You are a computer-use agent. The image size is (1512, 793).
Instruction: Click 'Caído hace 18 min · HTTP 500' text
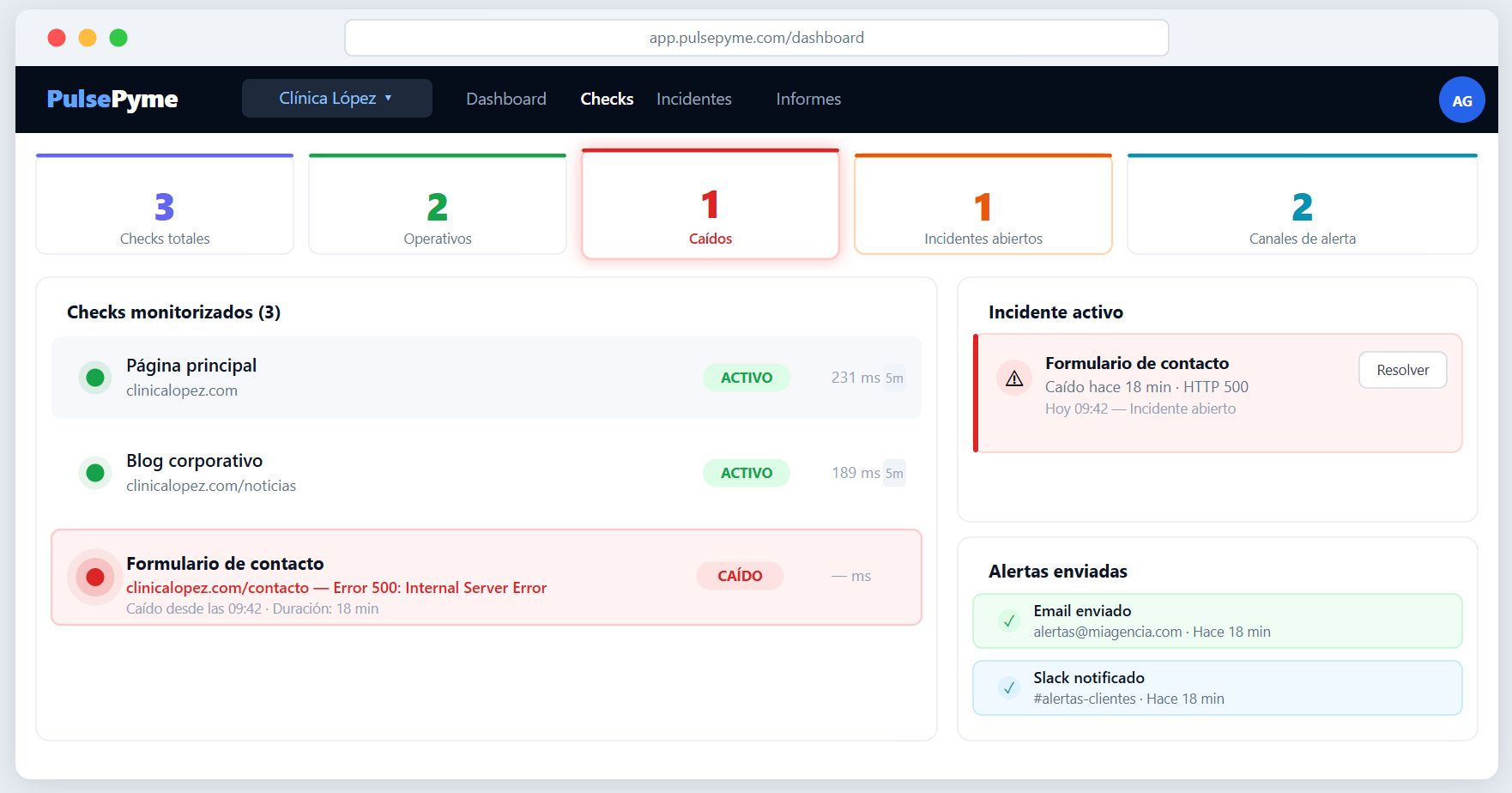[1146, 387]
